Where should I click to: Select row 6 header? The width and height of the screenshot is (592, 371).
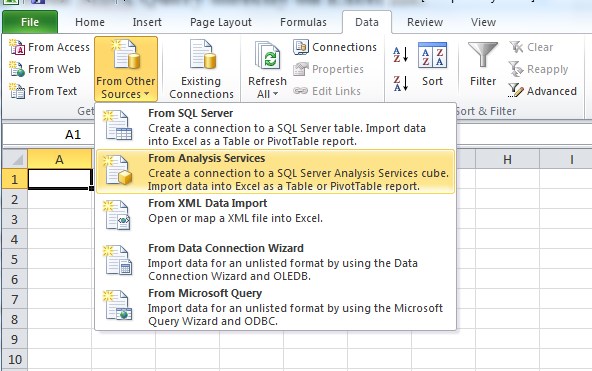coord(15,279)
